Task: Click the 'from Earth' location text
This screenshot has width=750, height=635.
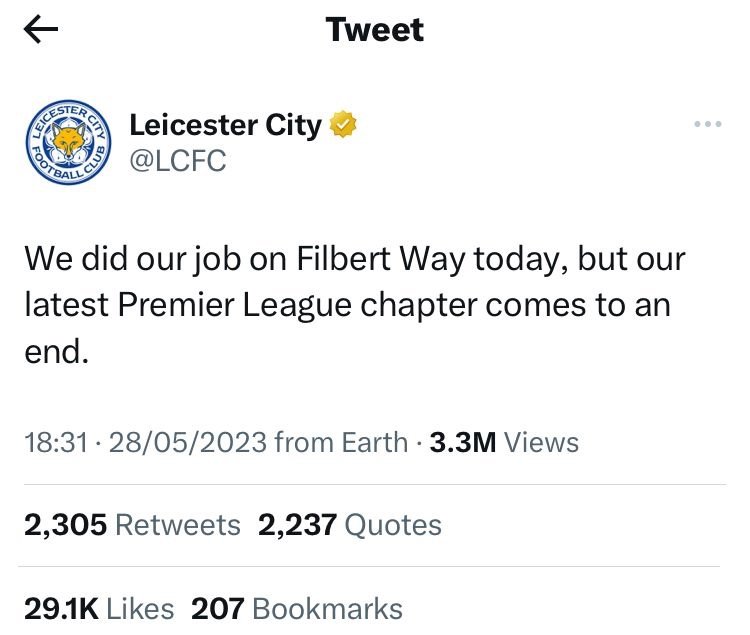Action: (x=341, y=442)
